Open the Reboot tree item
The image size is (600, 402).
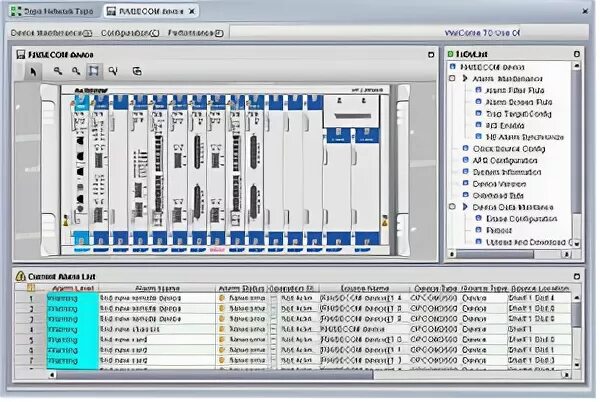499,230
